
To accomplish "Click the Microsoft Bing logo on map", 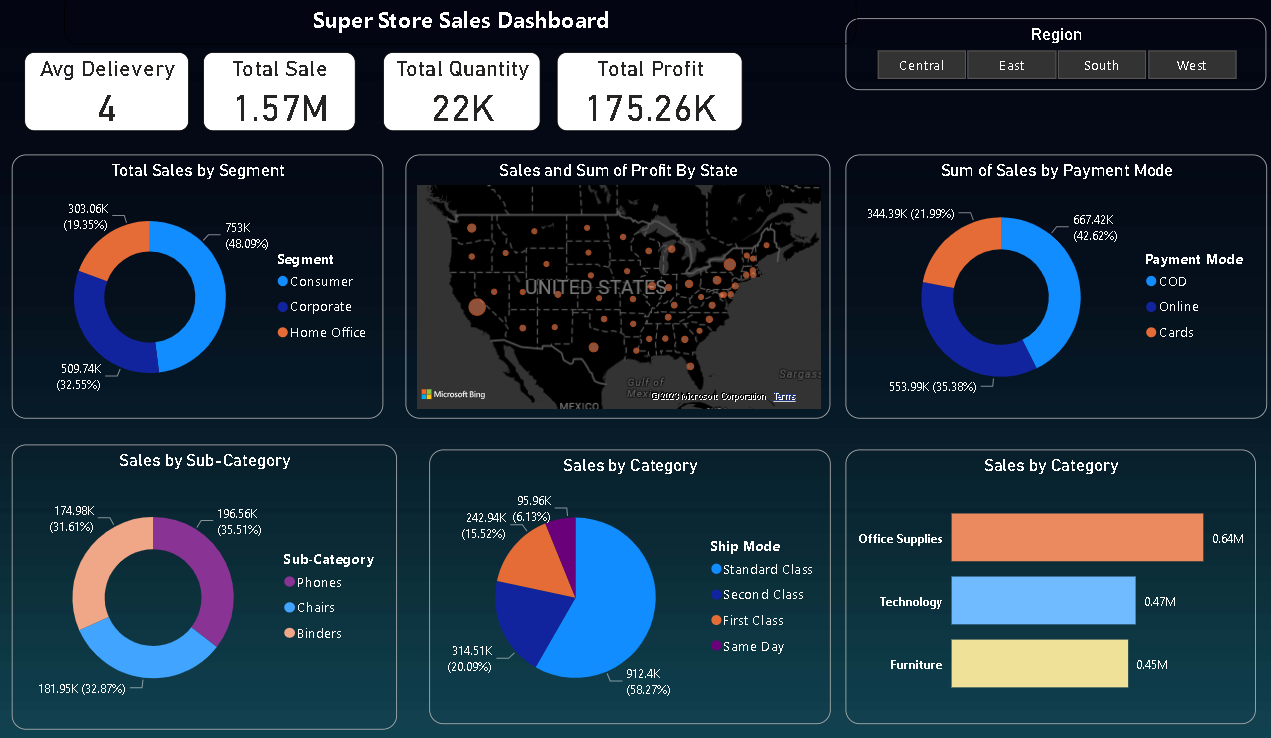I will click(x=453, y=395).
